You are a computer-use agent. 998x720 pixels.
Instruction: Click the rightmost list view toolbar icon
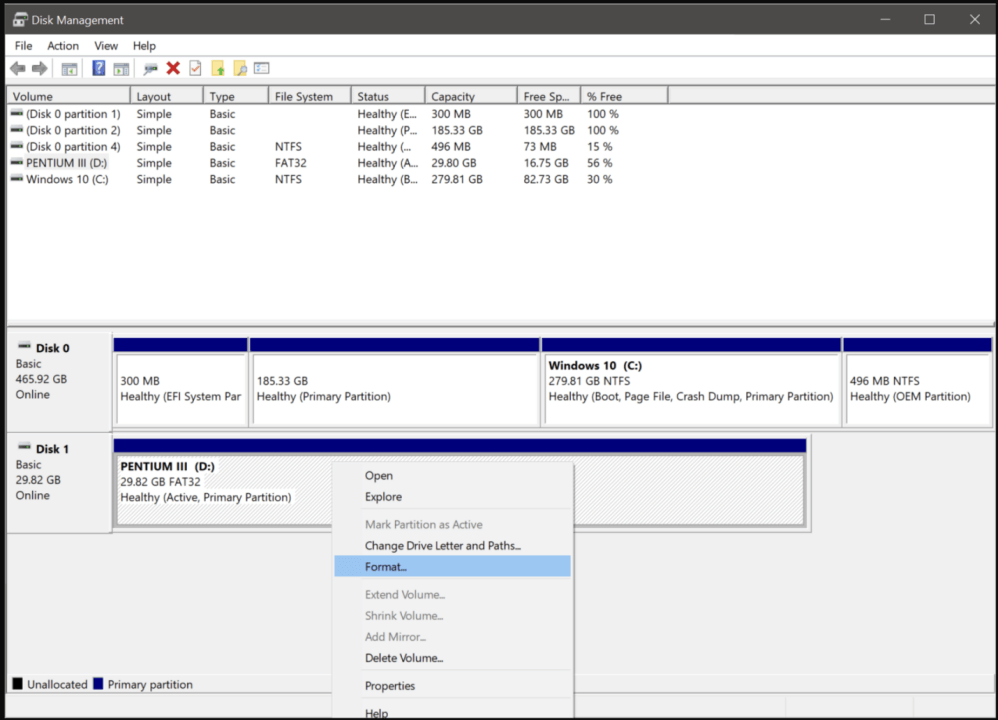(x=261, y=68)
